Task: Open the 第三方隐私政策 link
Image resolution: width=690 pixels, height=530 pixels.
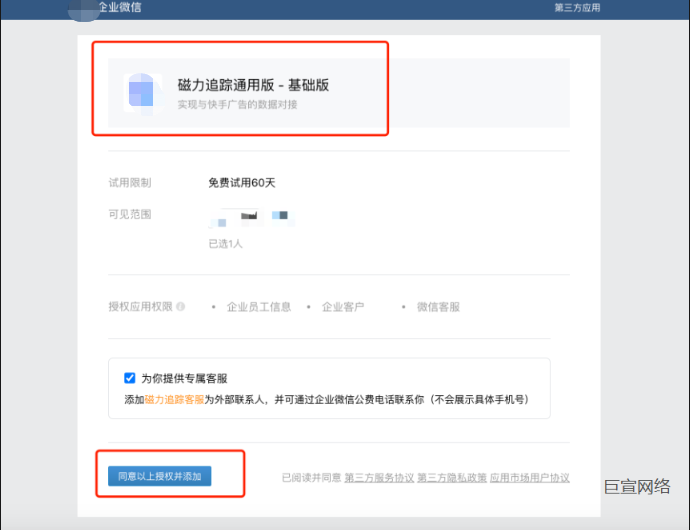Action: point(452,478)
